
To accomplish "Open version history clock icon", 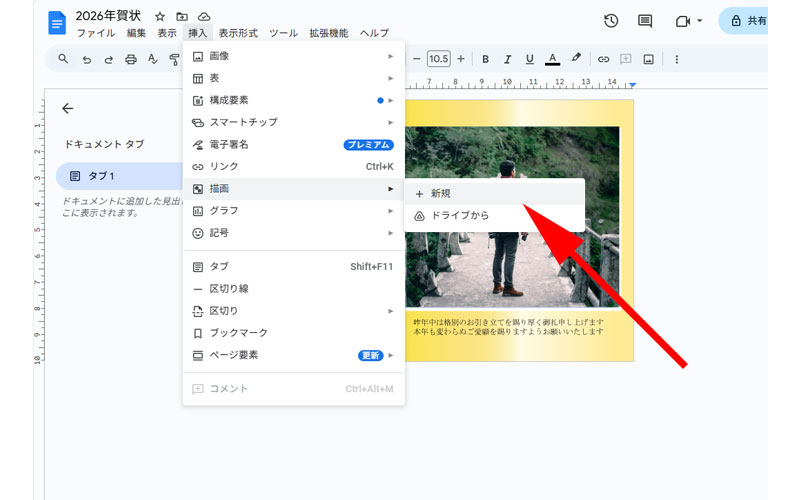I will tap(611, 21).
